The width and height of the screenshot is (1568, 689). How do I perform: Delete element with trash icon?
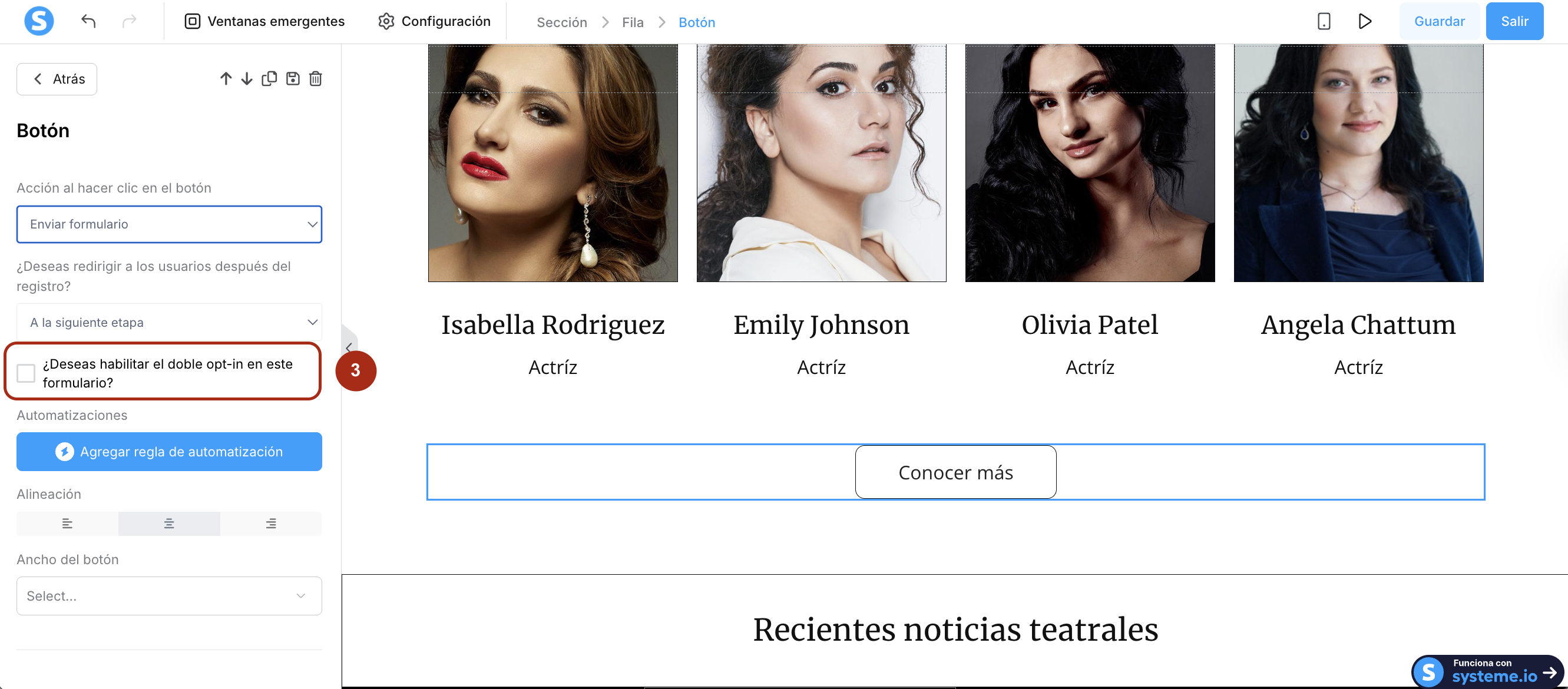[x=315, y=78]
